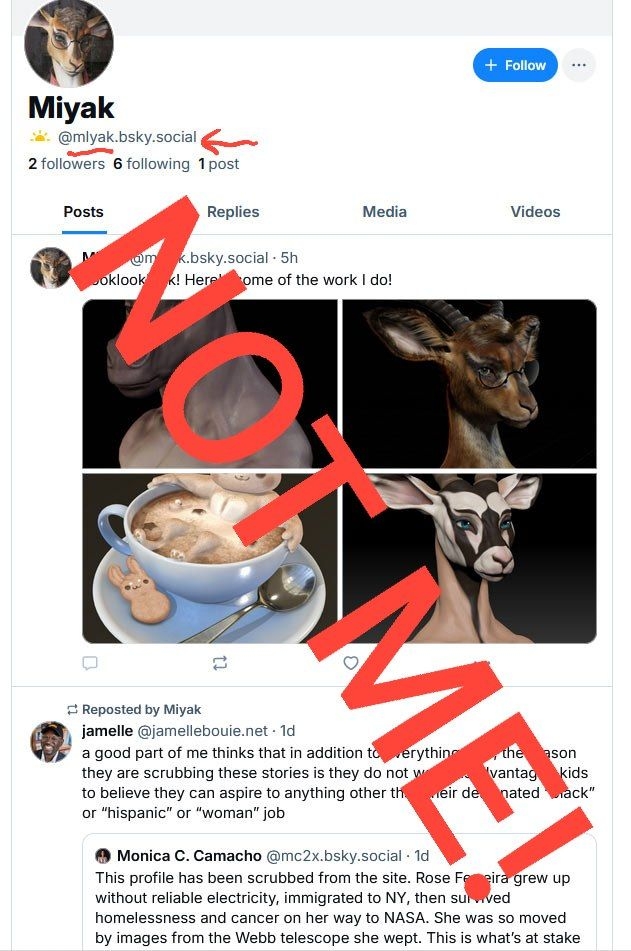Open the coffee cup artwork image
This screenshot has width=631, height=951.
pos(210,558)
